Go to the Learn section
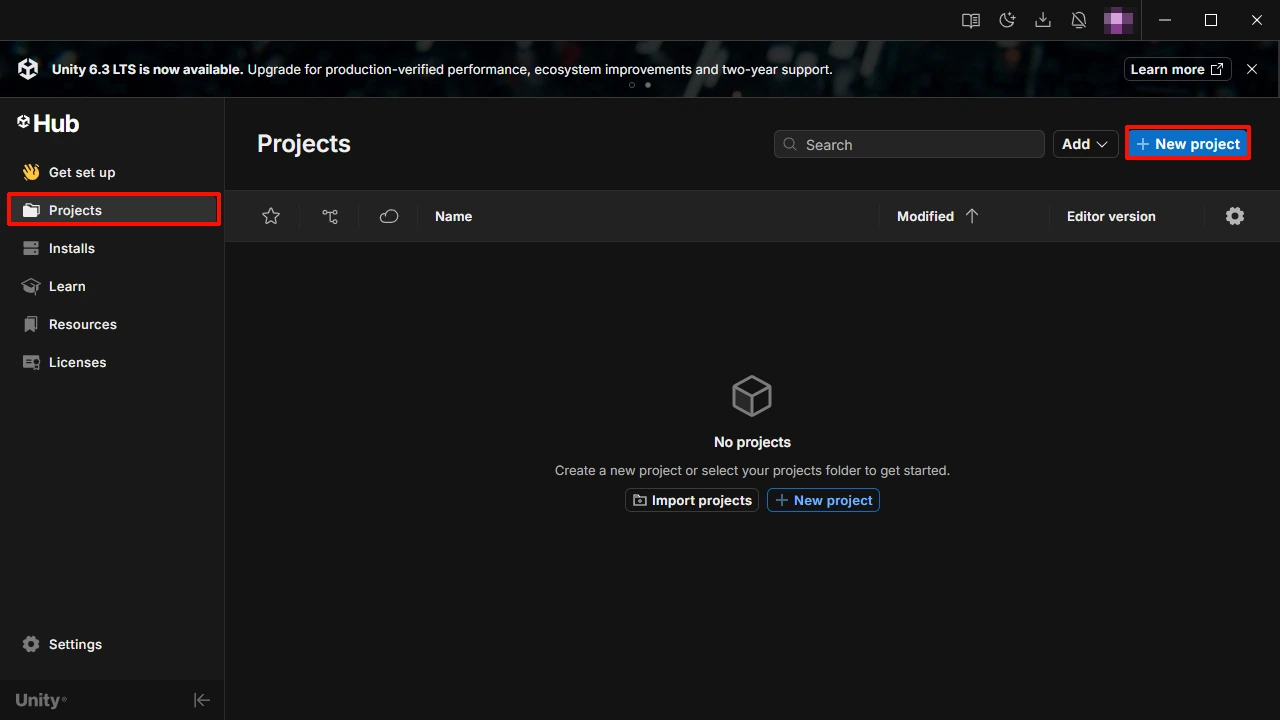Screen dimensions: 1280x720 (67, 286)
